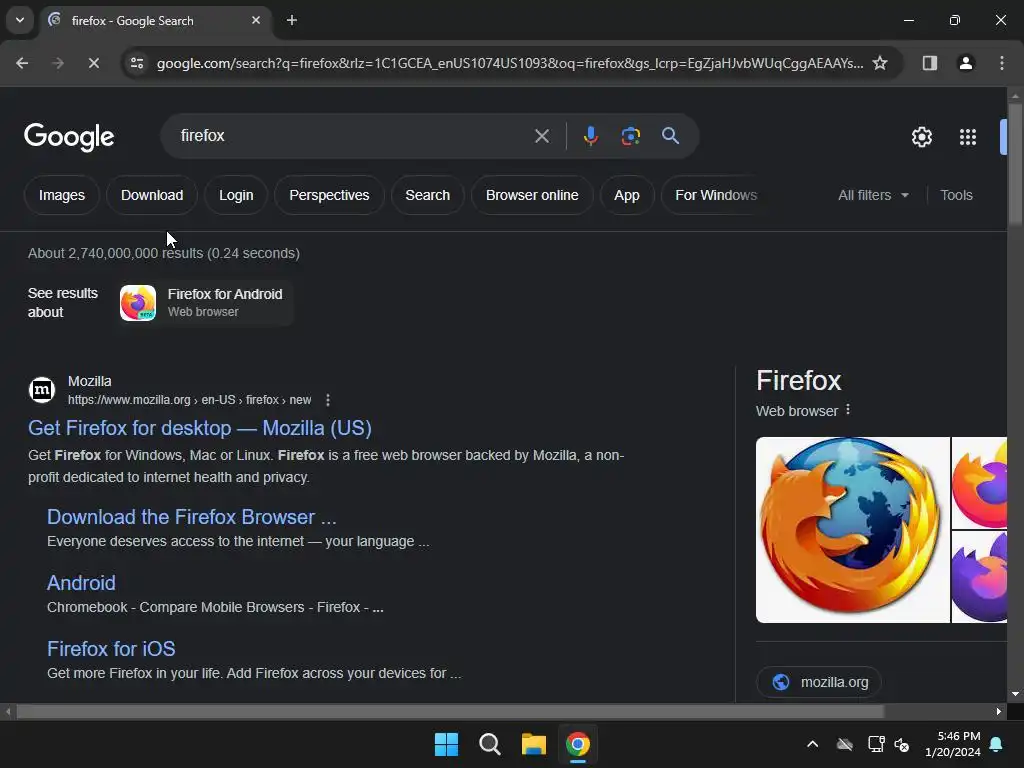Open the Firefox for Android result card
The width and height of the screenshot is (1024, 768).
pyautogui.click(x=206, y=302)
